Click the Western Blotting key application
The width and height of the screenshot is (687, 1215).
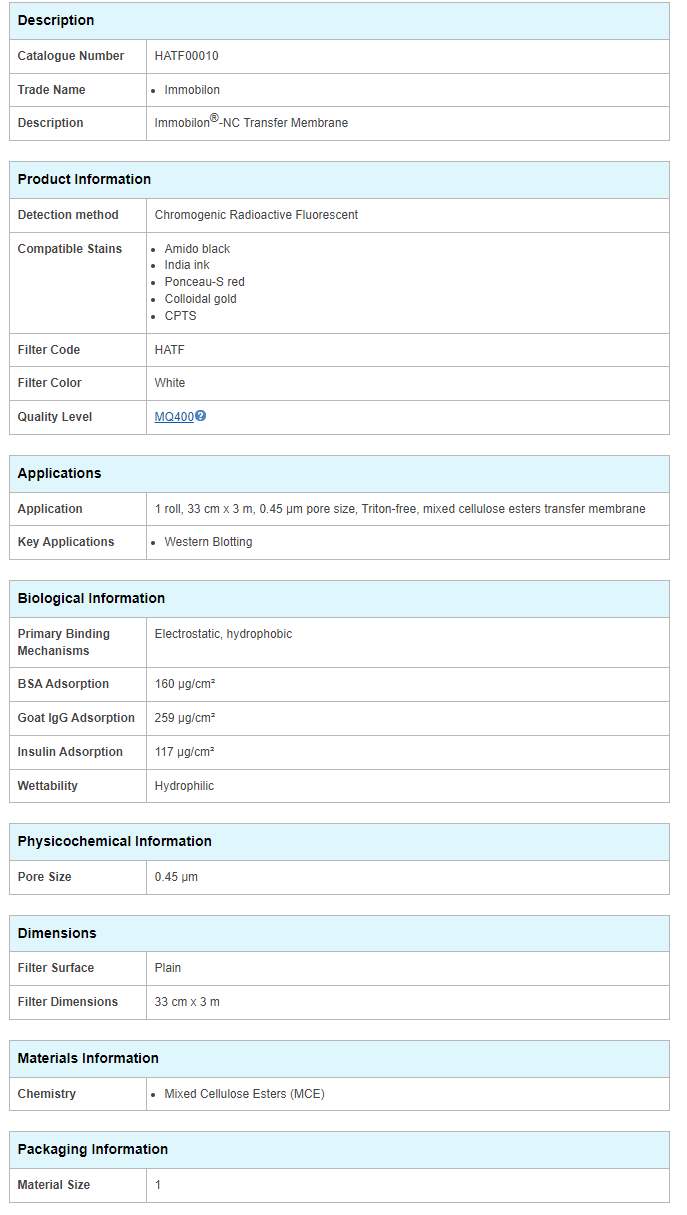click(x=208, y=542)
